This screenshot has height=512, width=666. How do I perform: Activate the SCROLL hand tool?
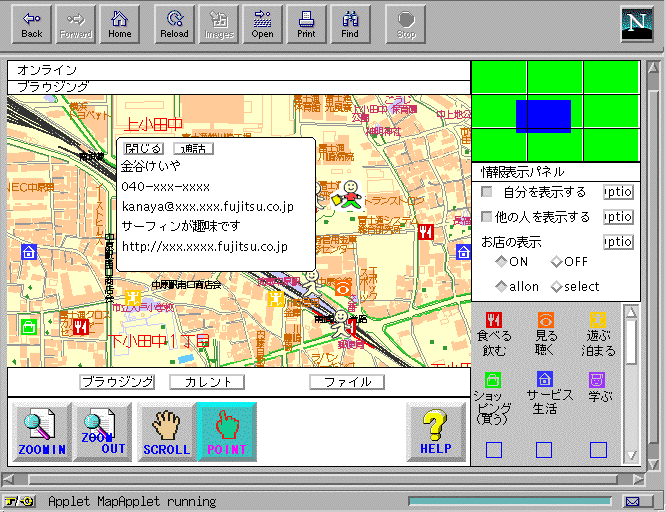pos(165,433)
